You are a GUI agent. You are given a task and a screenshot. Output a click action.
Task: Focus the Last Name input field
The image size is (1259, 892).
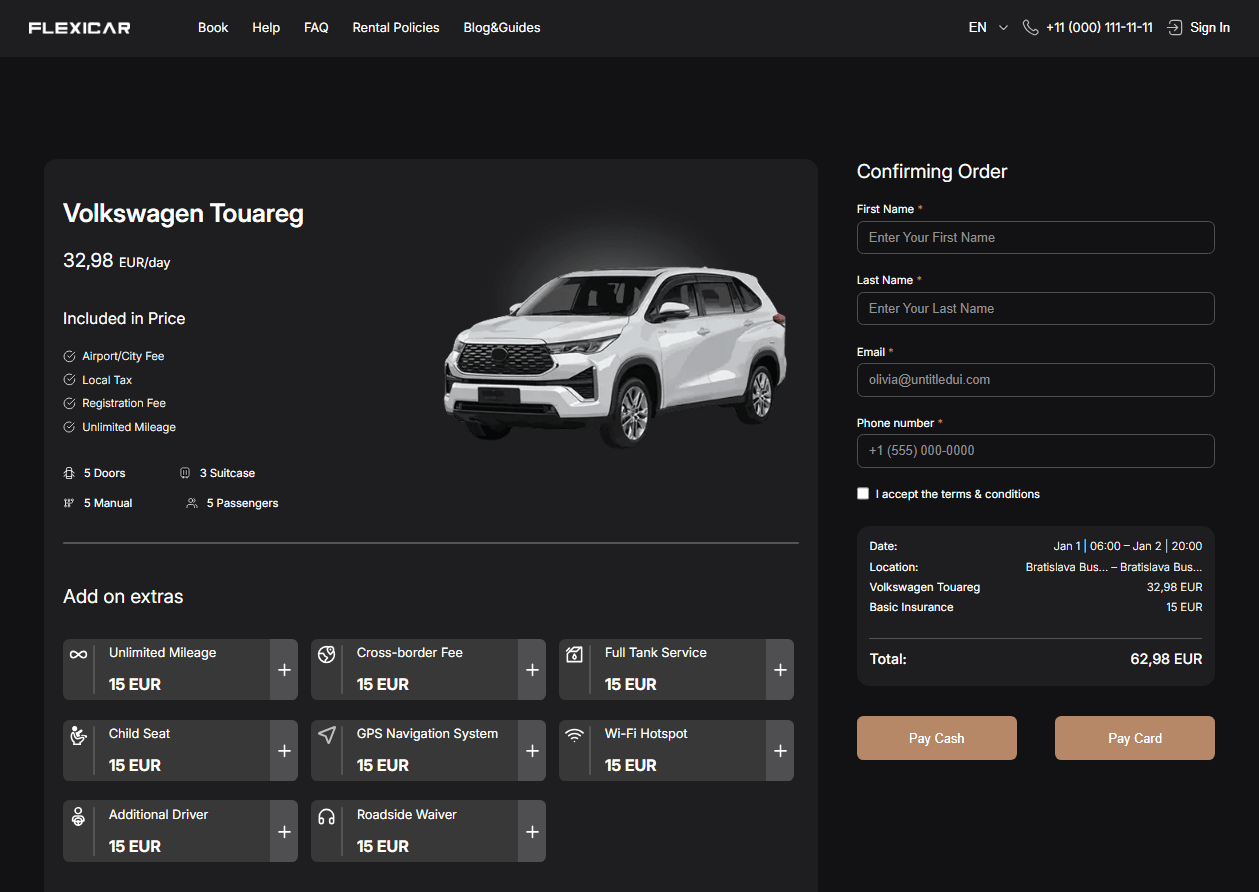coord(1036,309)
